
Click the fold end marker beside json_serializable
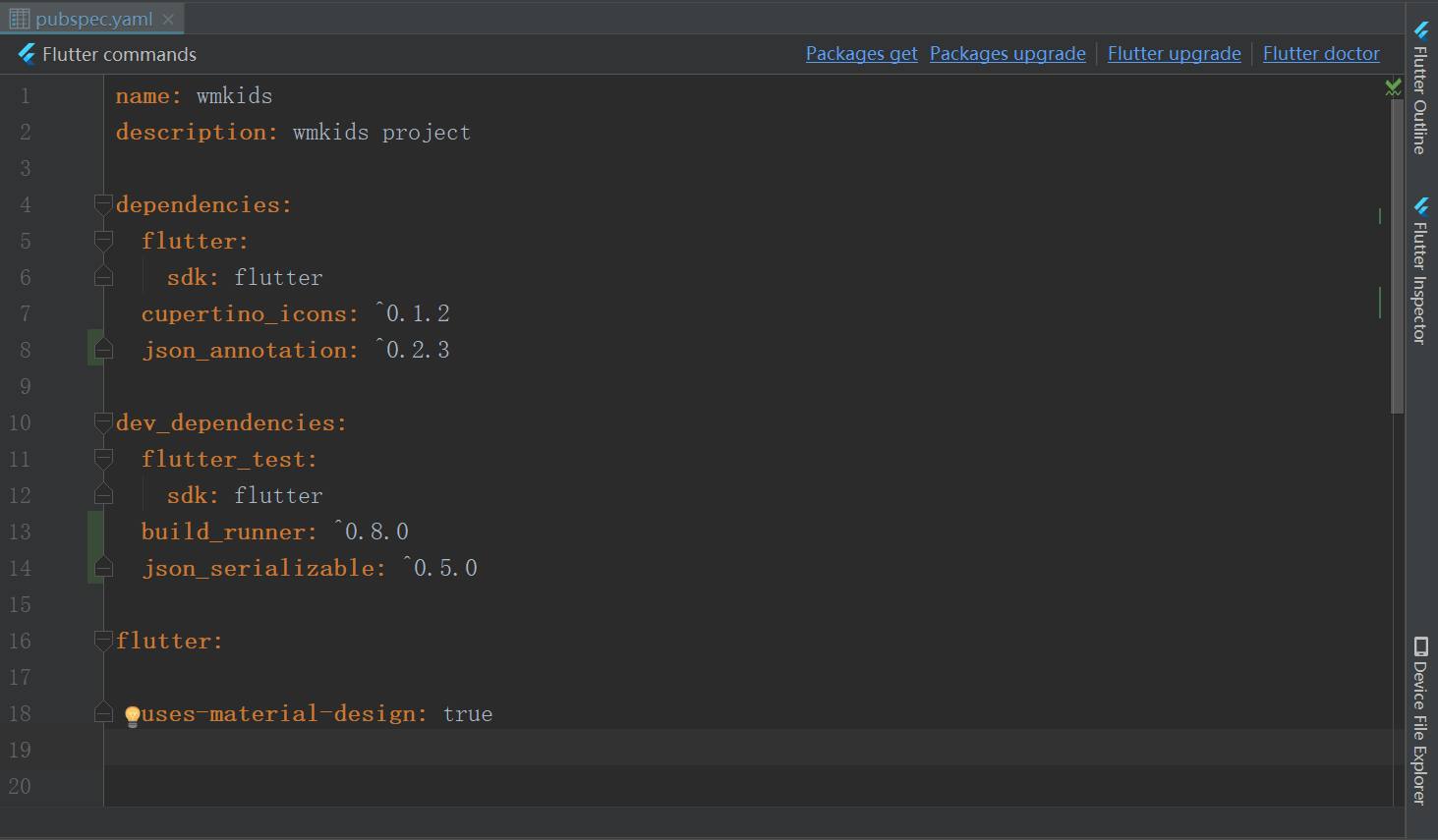pyautogui.click(x=103, y=568)
